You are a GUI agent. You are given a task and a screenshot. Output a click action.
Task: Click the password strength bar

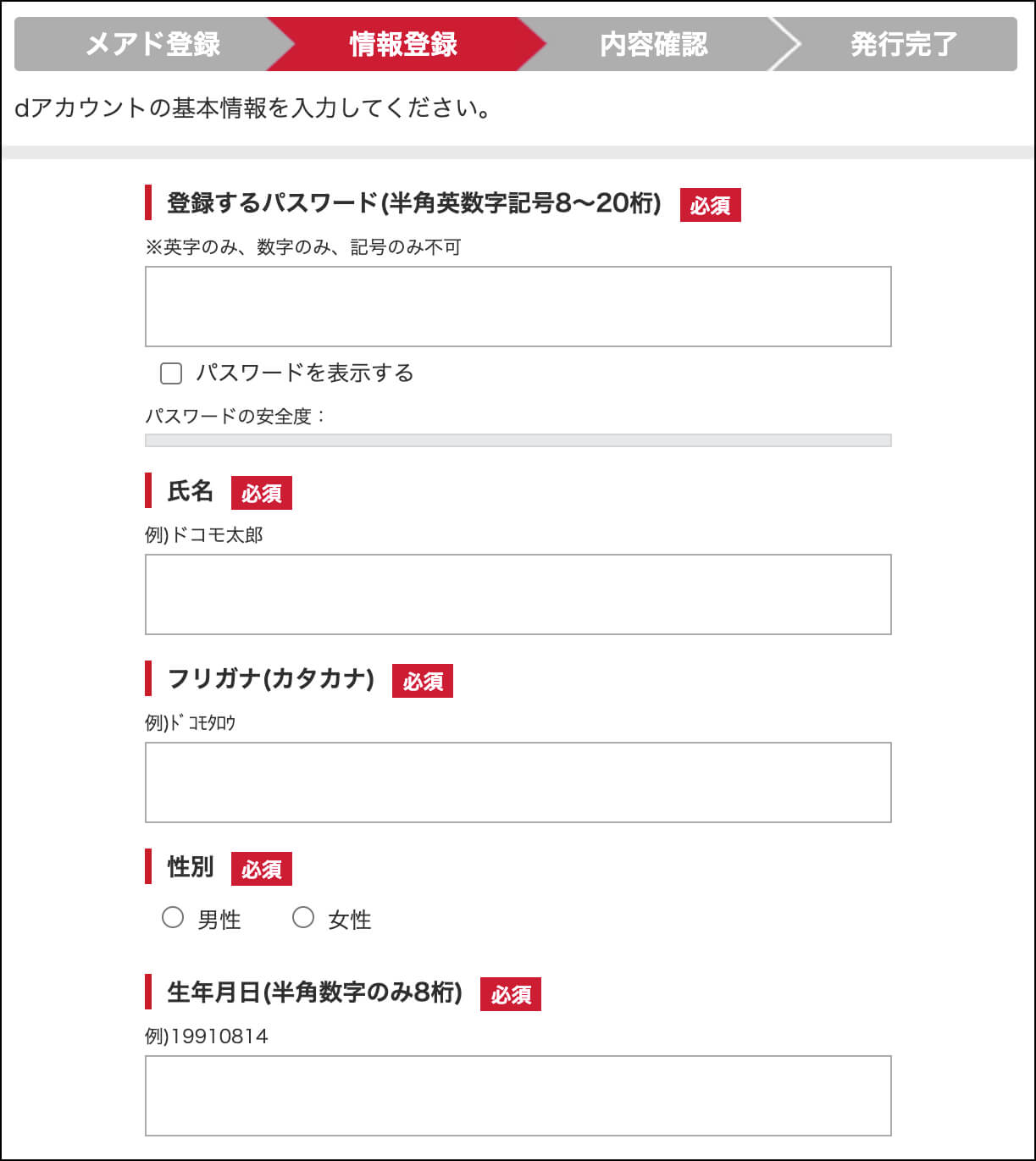point(518,440)
